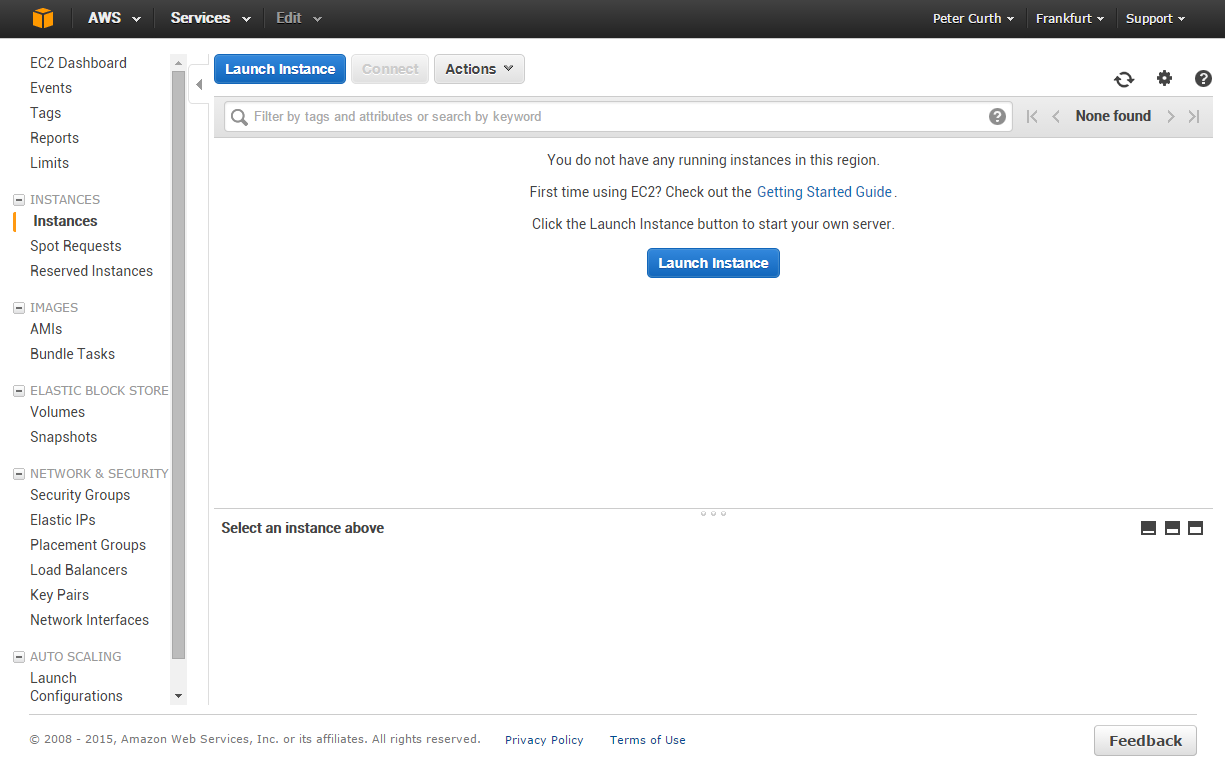1225x763 pixels.
Task: Refresh the instances list
Action: (1124, 80)
